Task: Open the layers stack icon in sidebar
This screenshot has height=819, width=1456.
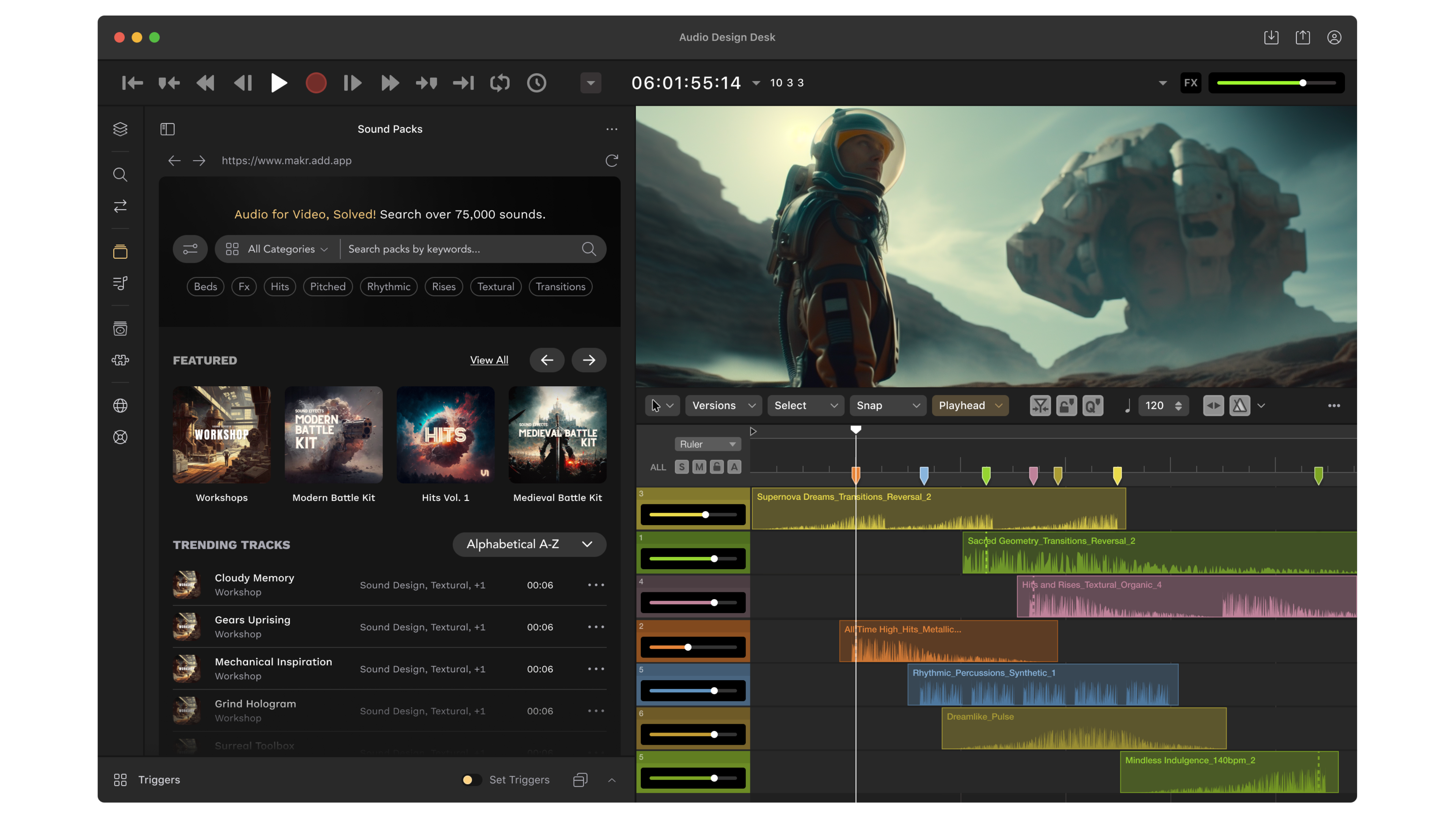Action: point(120,129)
